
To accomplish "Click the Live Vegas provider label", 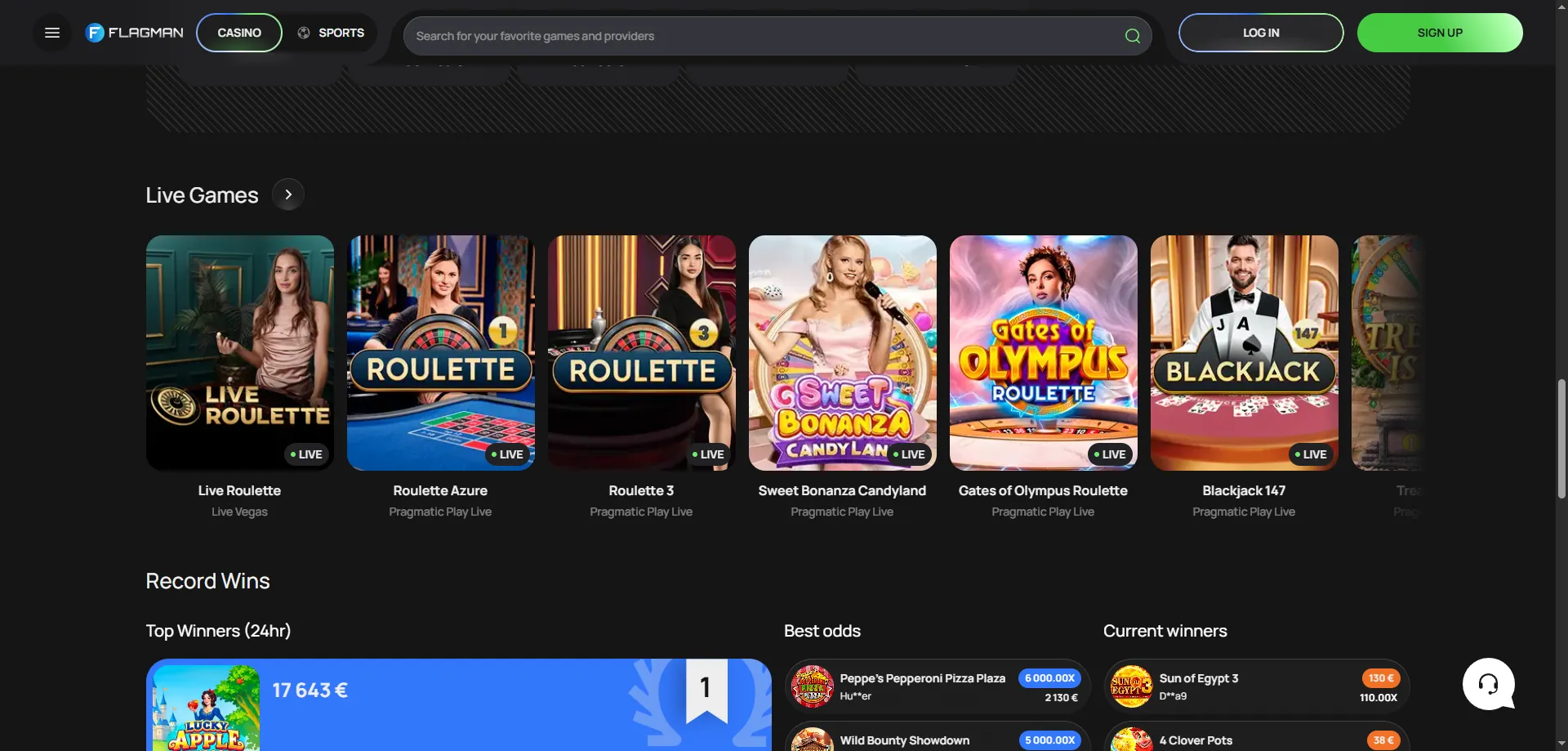I will [239, 512].
